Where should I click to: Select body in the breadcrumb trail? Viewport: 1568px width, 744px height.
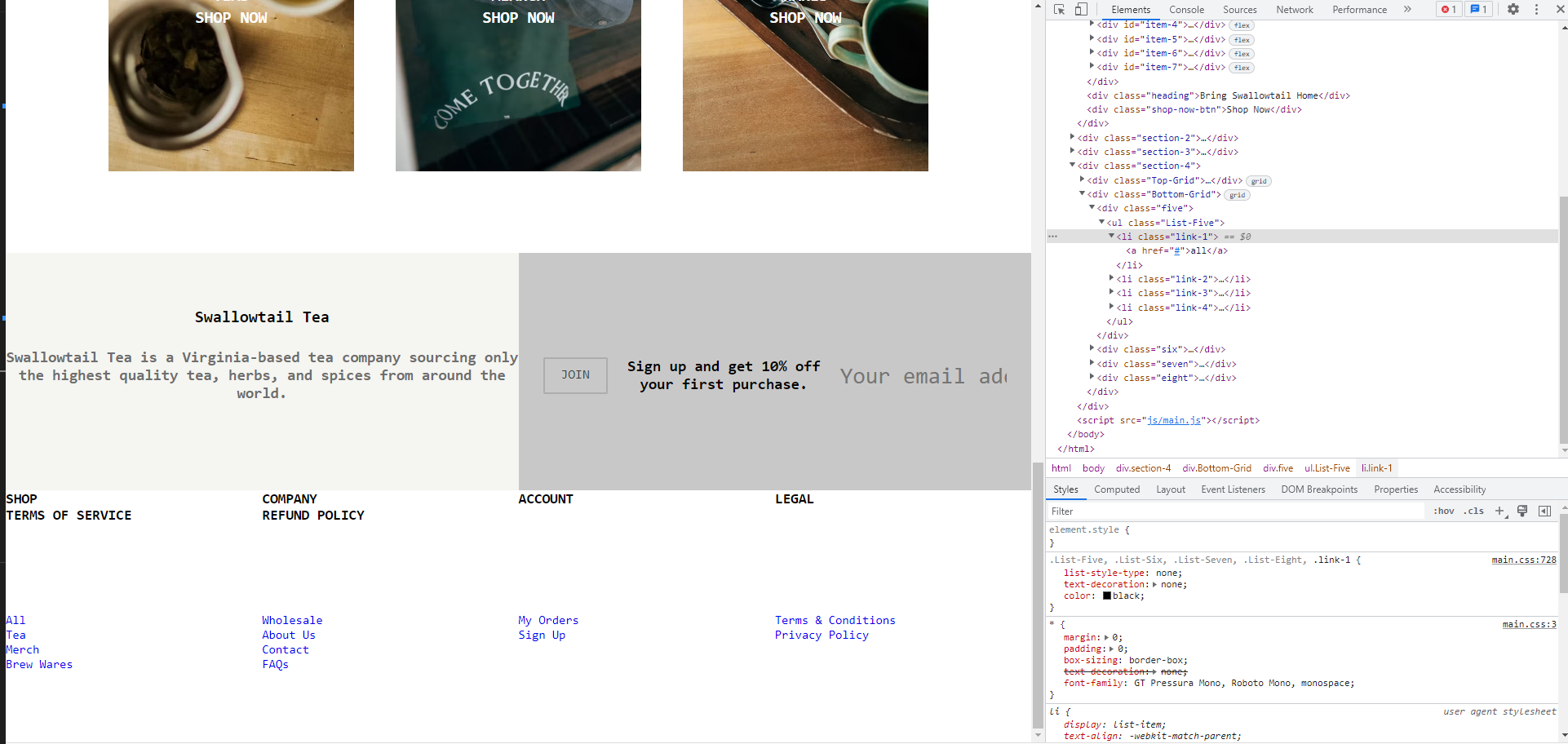pyautogui.click(x=1093, y=468)
